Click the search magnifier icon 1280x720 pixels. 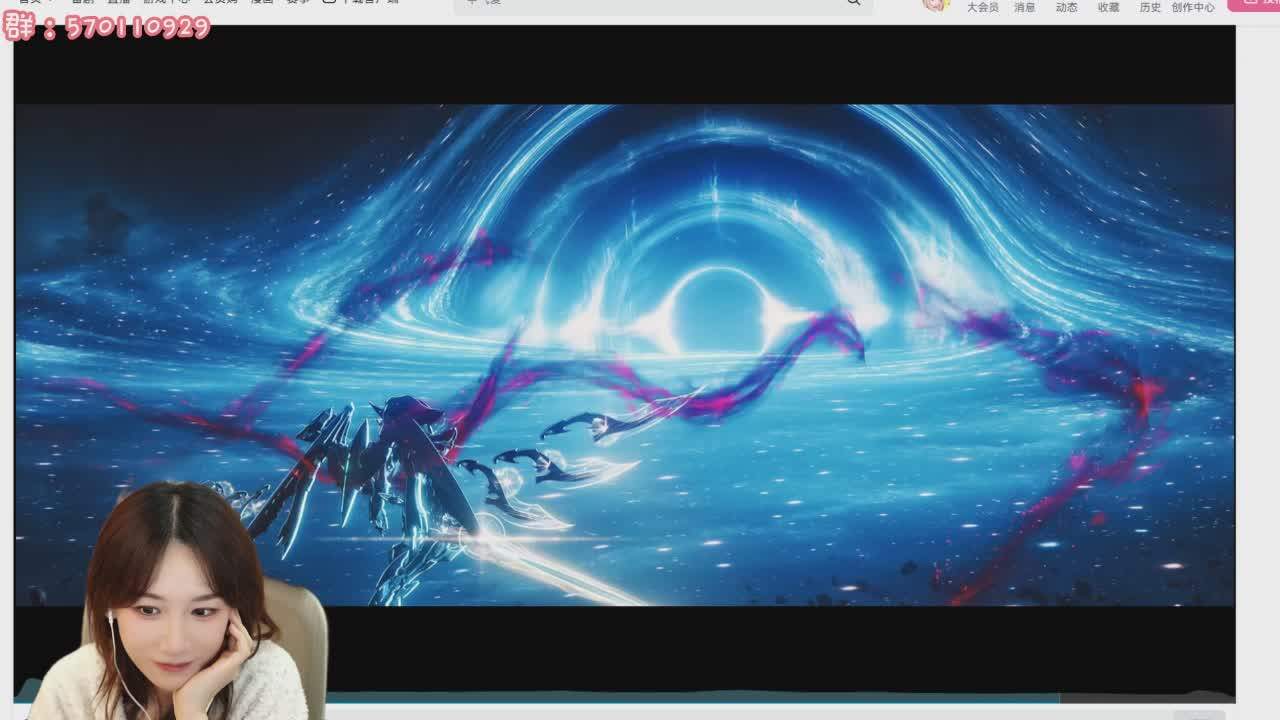pyautogui.click(x=854, y=3)
